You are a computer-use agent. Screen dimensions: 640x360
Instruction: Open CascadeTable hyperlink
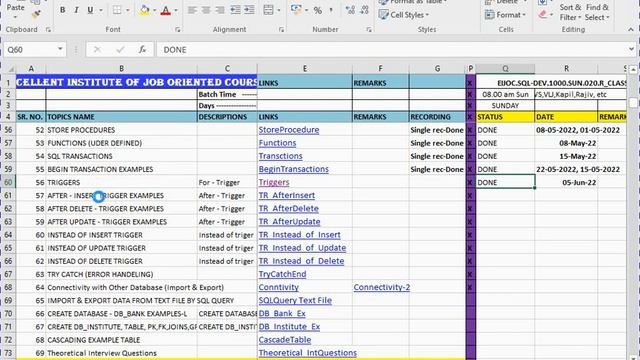[x=285, y=340]
